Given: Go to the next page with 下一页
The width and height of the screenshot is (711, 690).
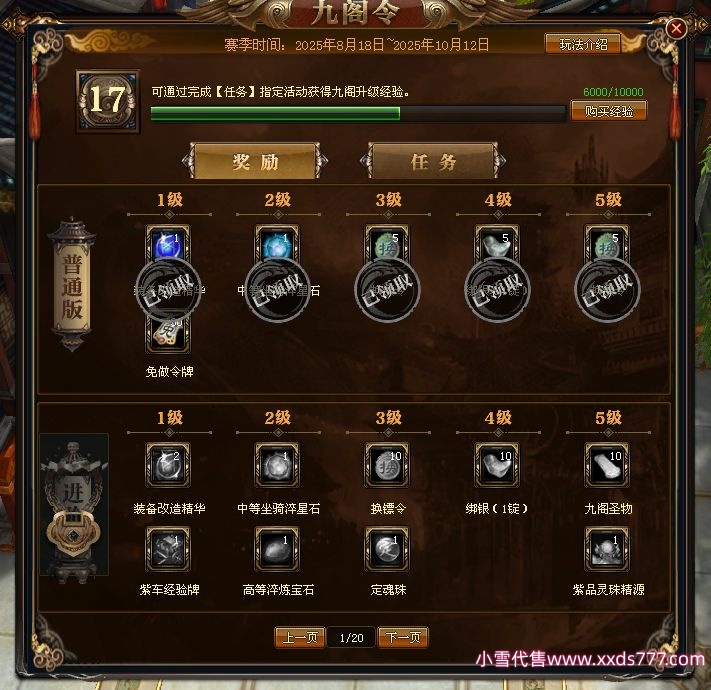Looking at the screenshot, I should (403, 637).
